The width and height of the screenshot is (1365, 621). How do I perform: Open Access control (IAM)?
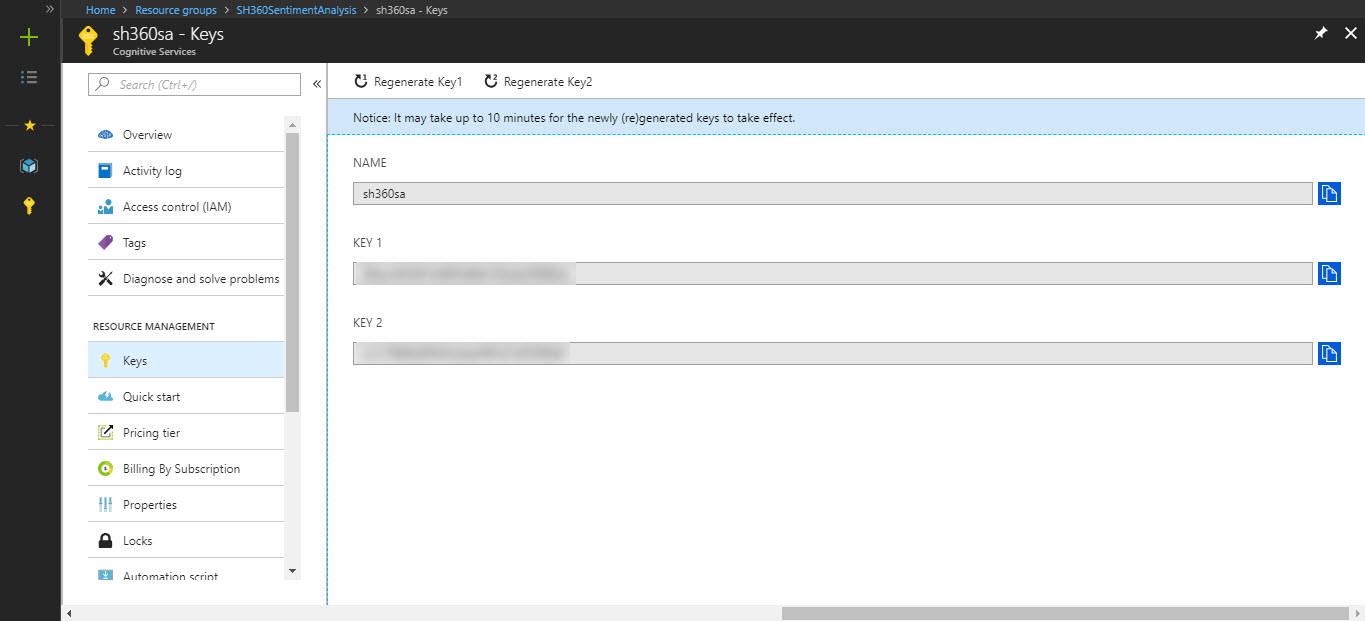click(186, 207)
